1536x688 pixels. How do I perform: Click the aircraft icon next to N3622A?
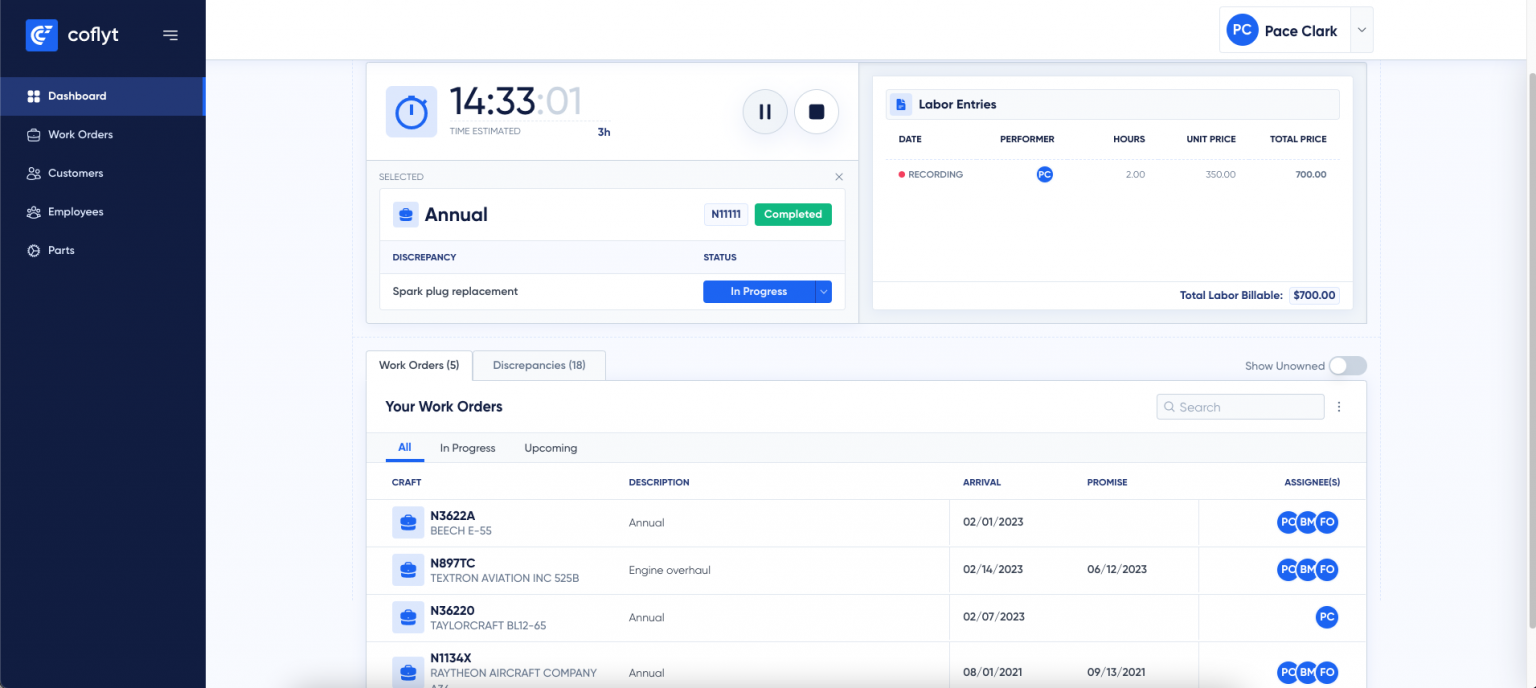[x=408, y=522]
